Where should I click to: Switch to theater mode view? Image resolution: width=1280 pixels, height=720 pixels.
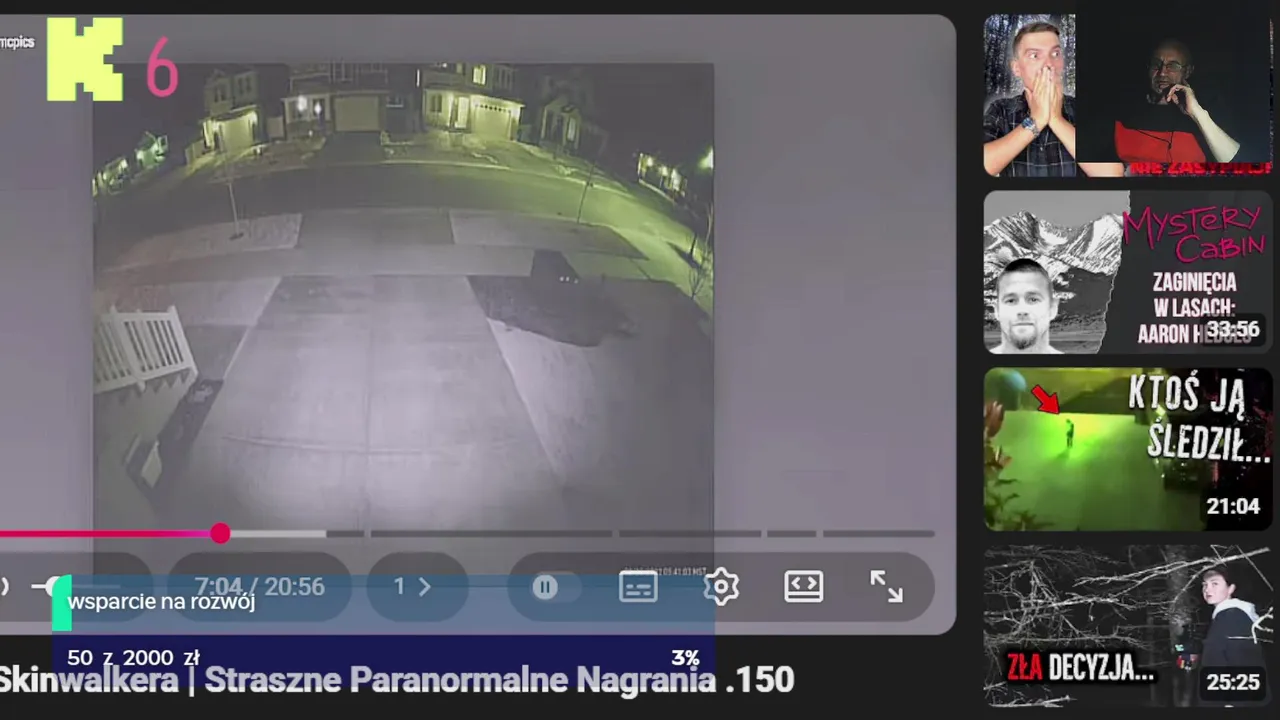pos(803,587)
